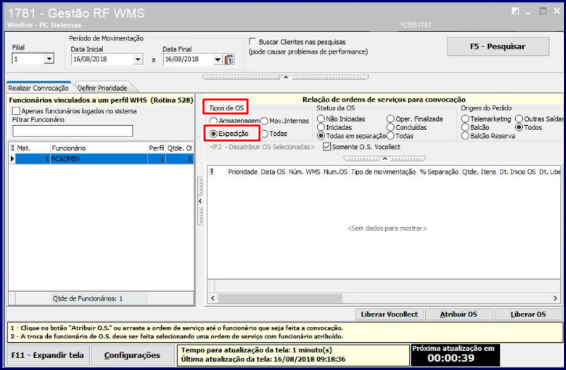Click the grid column selector icon above Prioridade
This screenshot has height=370, width=566.
click(212, 172)
